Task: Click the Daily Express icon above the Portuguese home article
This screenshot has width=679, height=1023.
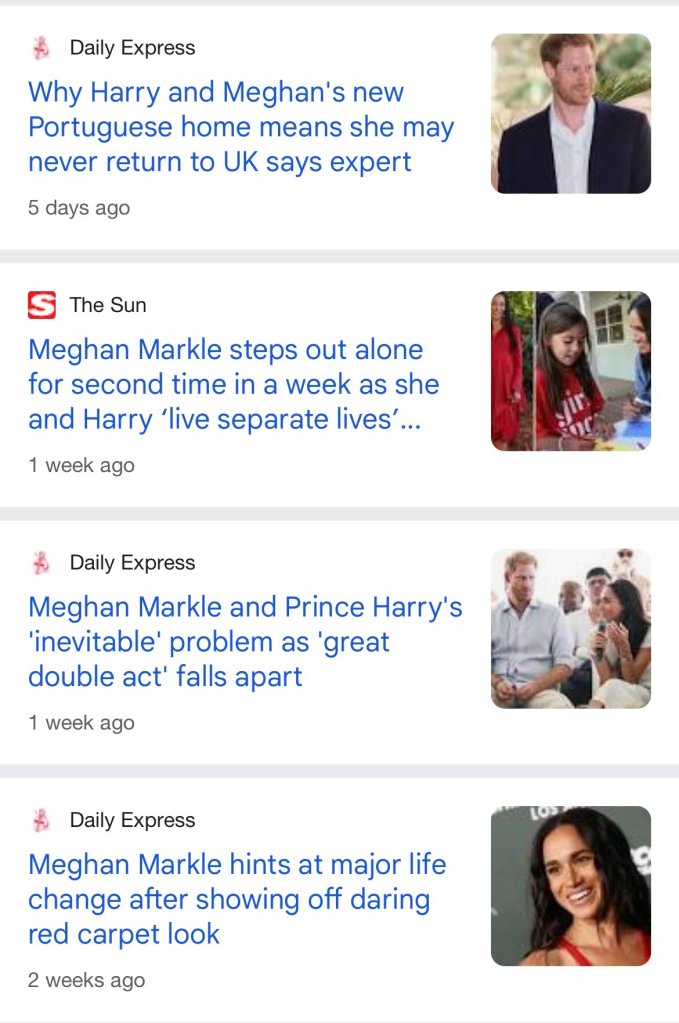Action: tap(41, 48)
